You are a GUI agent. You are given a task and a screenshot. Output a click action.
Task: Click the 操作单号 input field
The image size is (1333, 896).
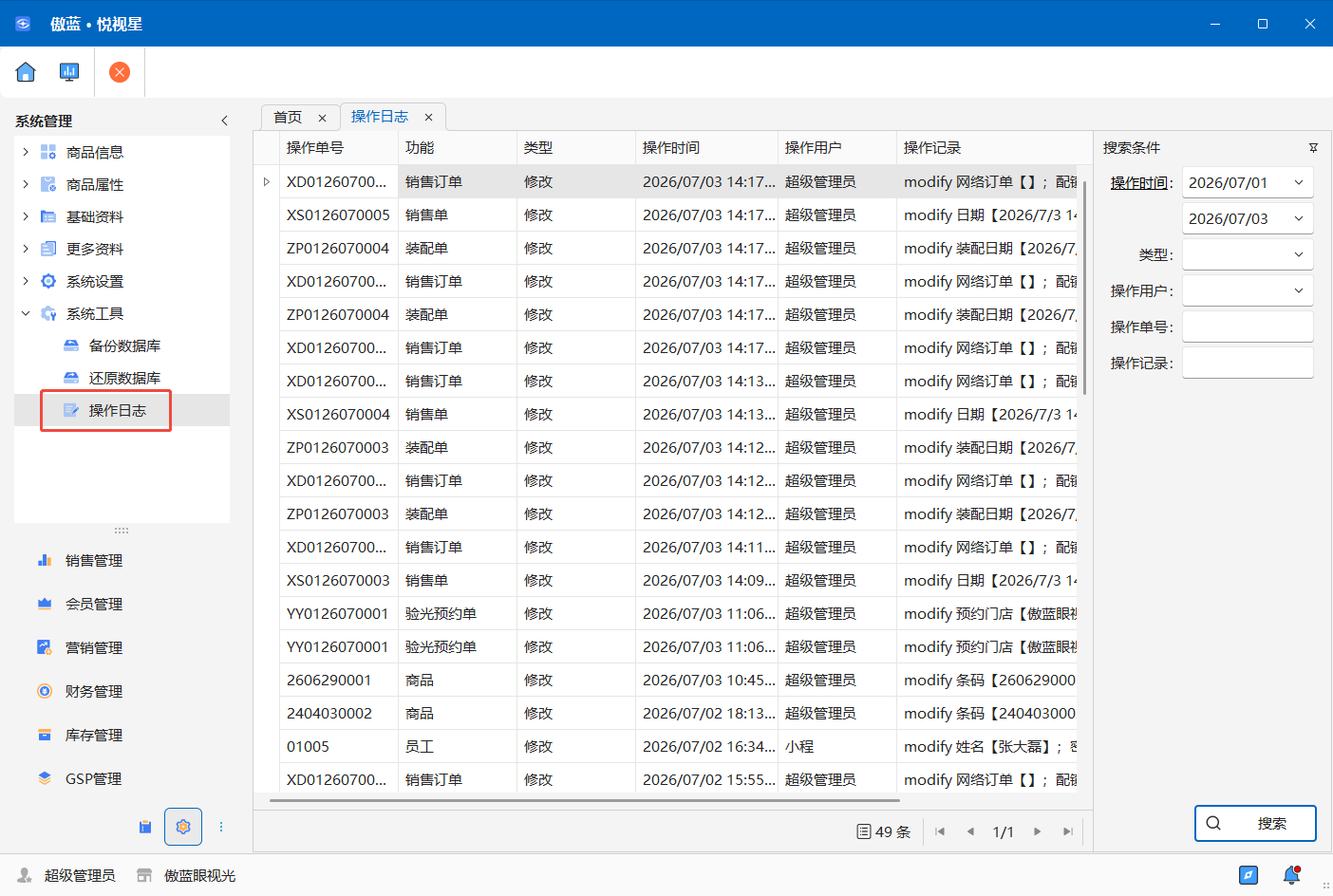click(x=1248, y=327)
